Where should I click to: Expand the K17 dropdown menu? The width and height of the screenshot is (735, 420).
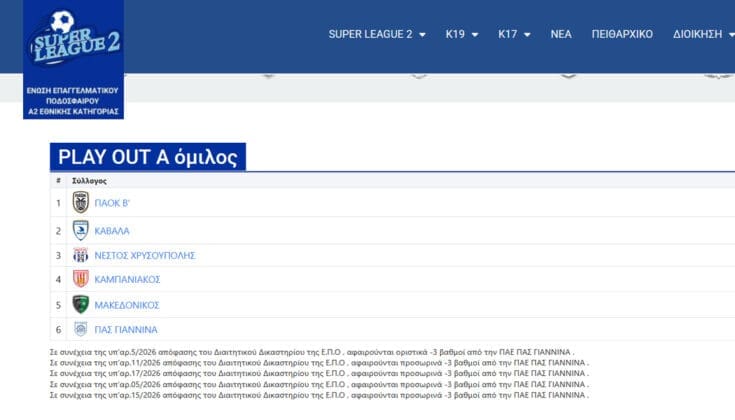click(x=516, y=34)
